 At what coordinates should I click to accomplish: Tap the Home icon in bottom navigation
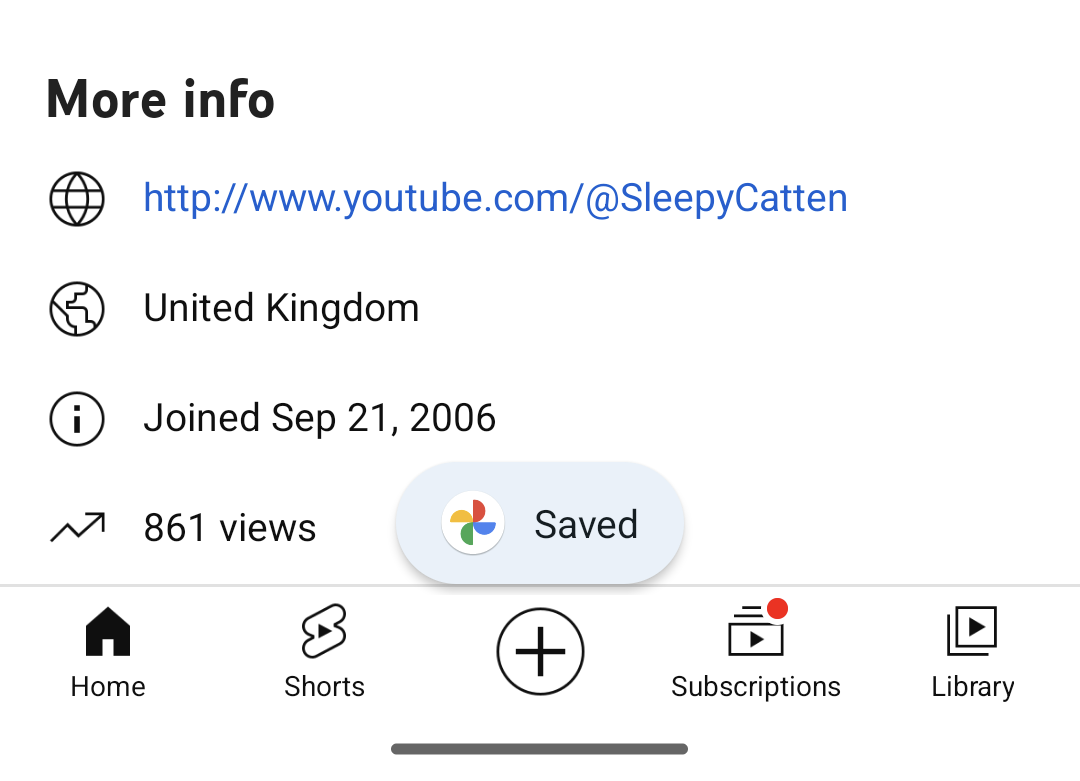(108, 632)
